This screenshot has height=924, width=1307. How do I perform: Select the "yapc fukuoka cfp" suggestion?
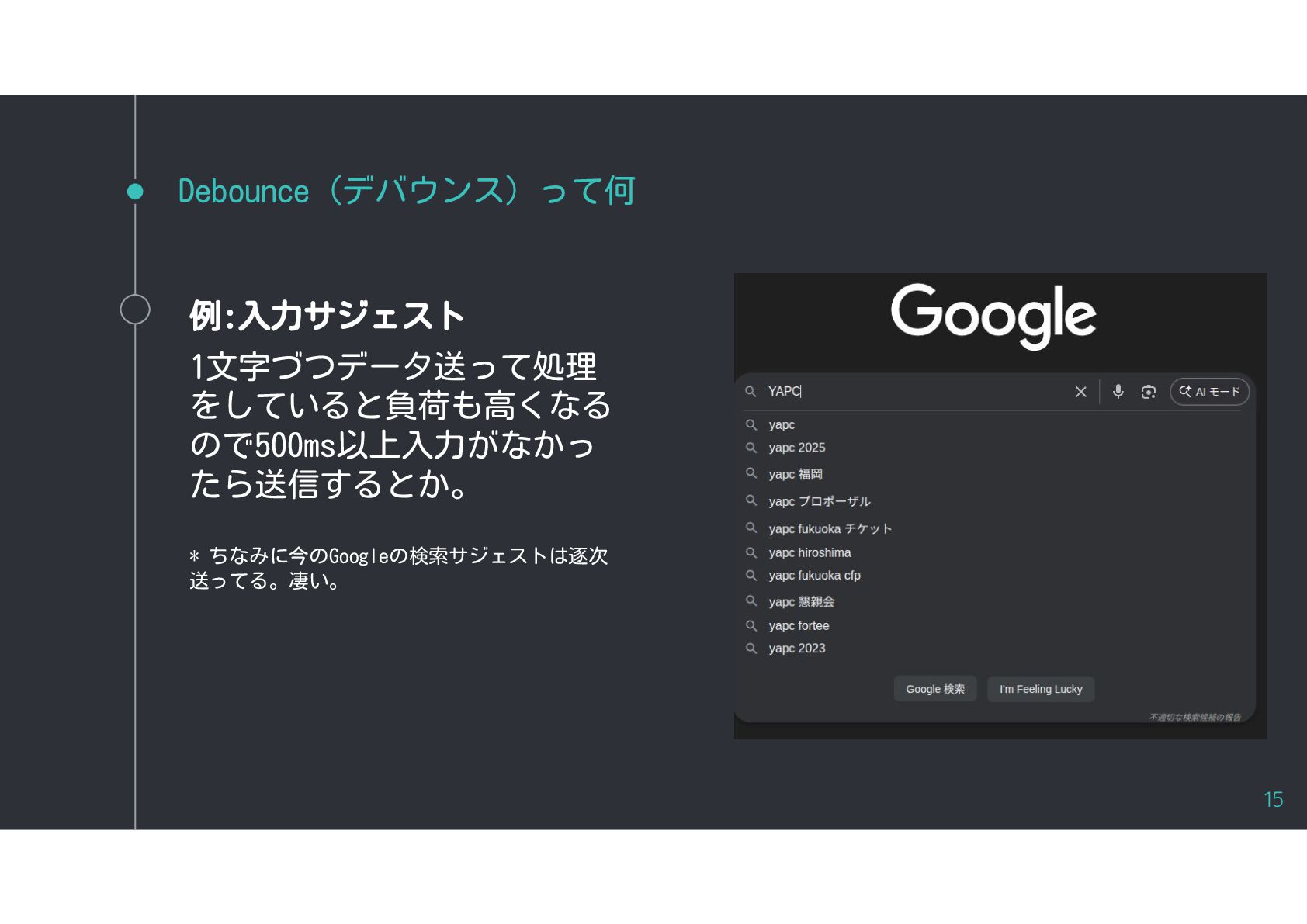[x=814, y=576]
